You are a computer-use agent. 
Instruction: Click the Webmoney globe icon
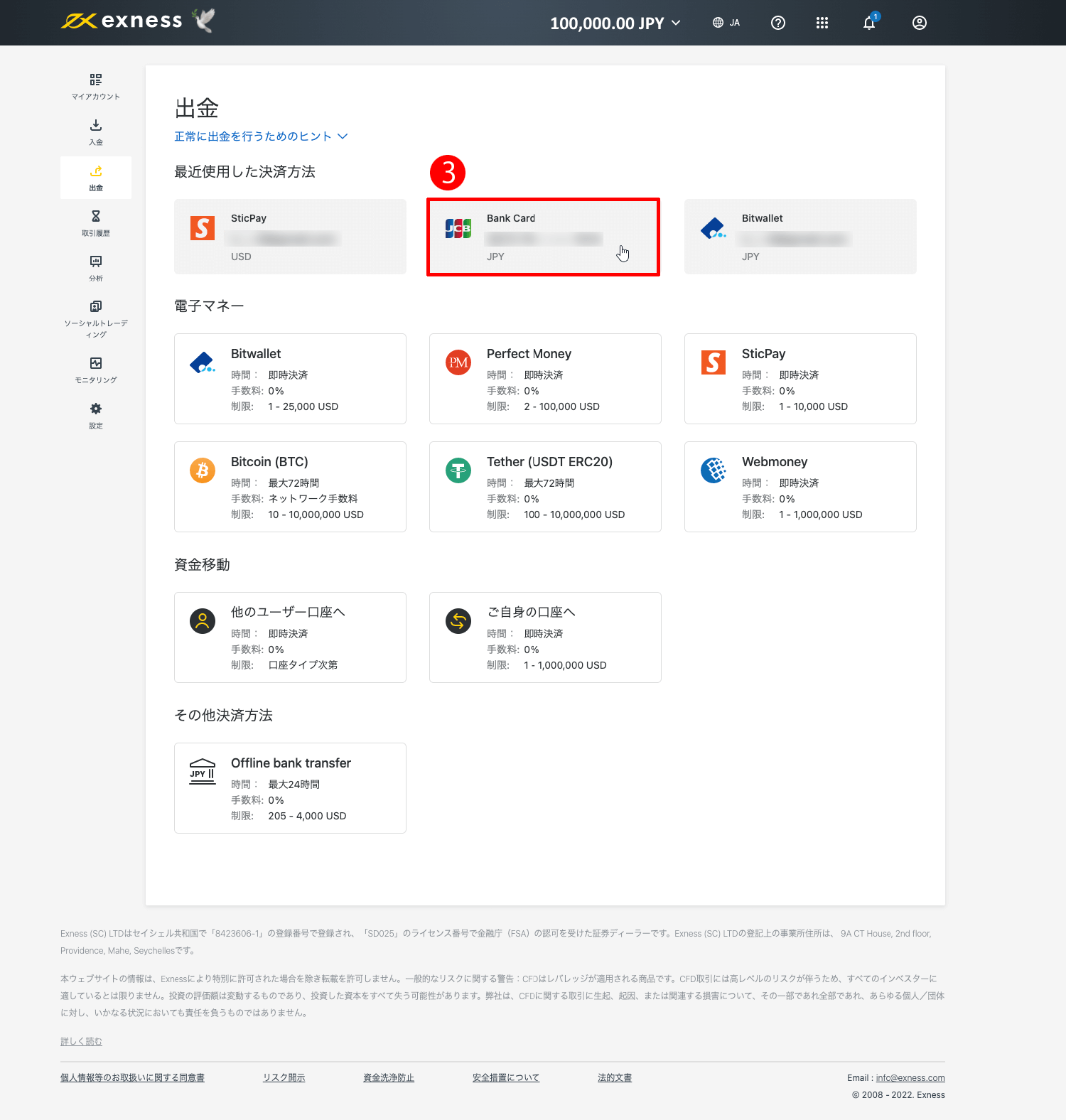point(714,470)
